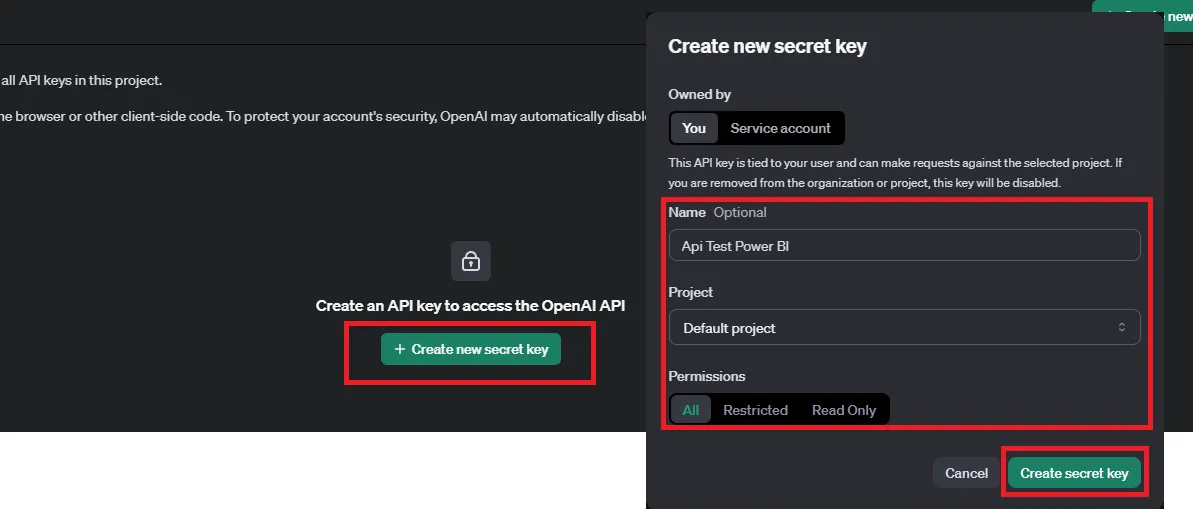Viewport: 1193px width, 519px height.
Task: Click the green Create secret key button
Action: tap(1074, 473)
